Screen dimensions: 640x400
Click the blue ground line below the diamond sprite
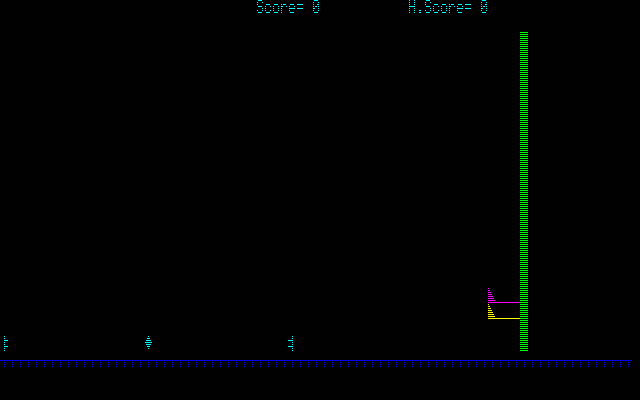pyautogui.click(x=148, y=362)
